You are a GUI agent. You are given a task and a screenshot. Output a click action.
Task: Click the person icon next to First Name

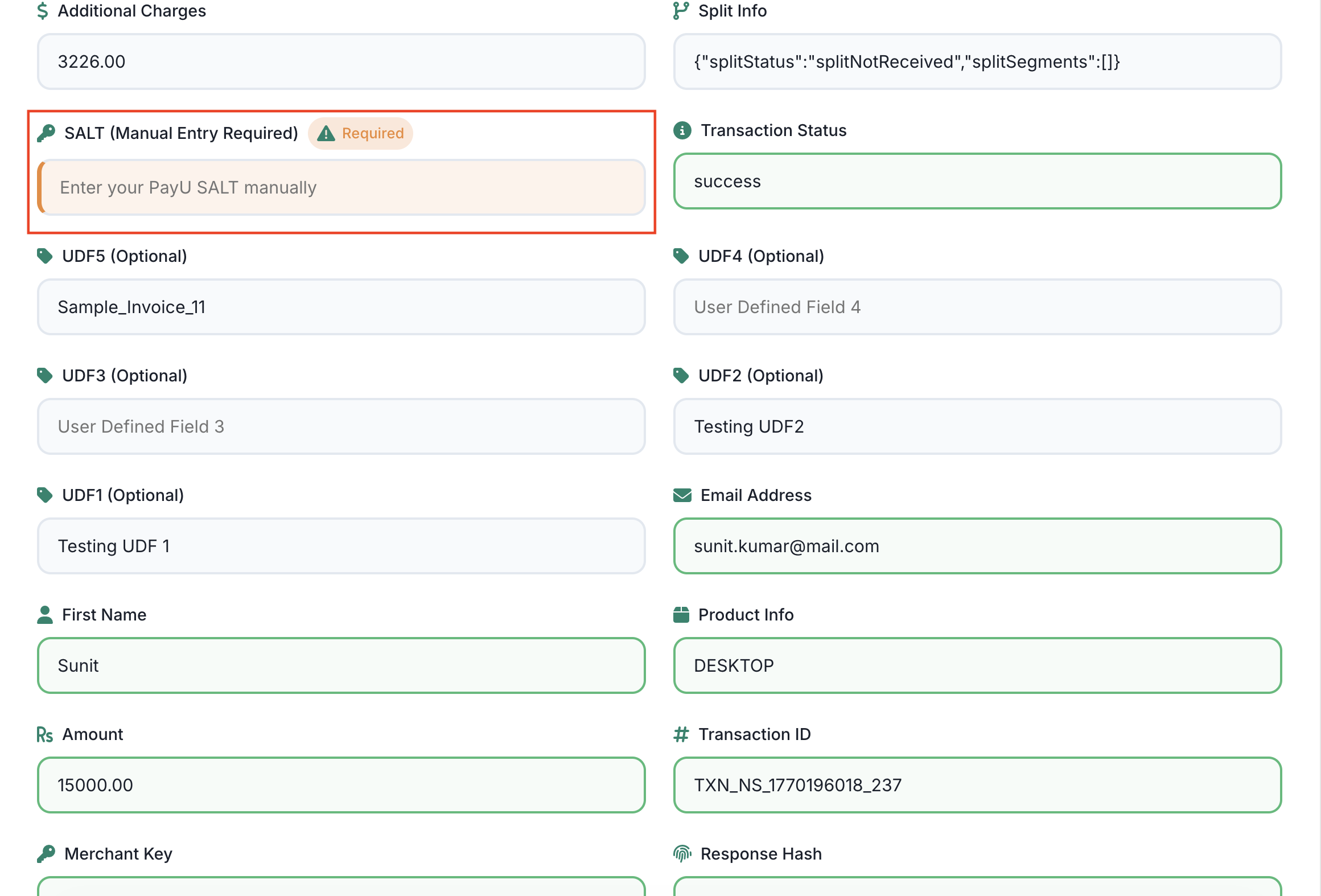(x=45, y=615)
